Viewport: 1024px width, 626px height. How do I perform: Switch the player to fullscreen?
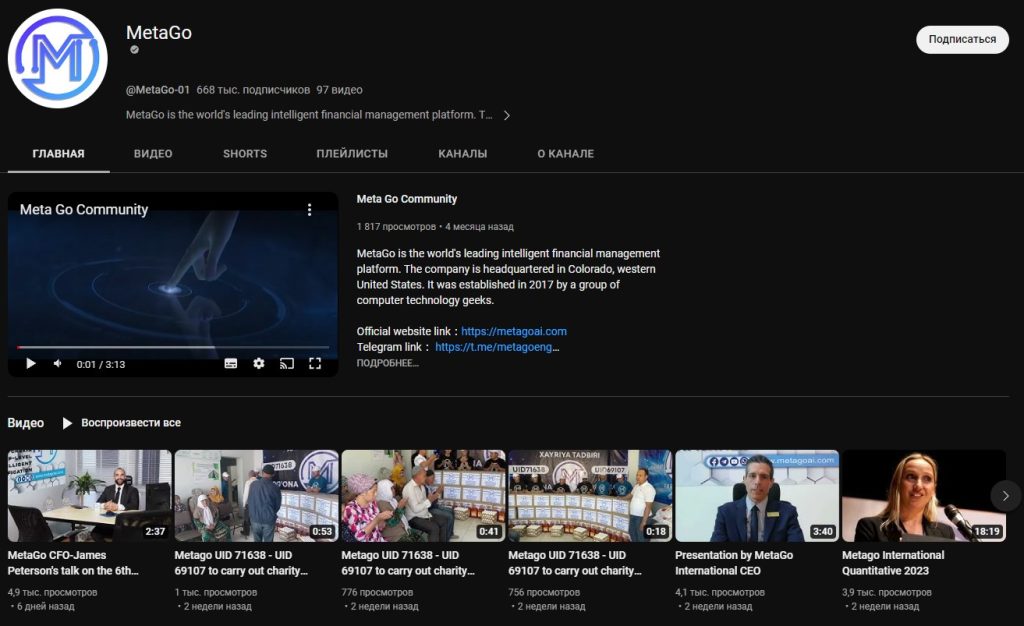[315, 364]
